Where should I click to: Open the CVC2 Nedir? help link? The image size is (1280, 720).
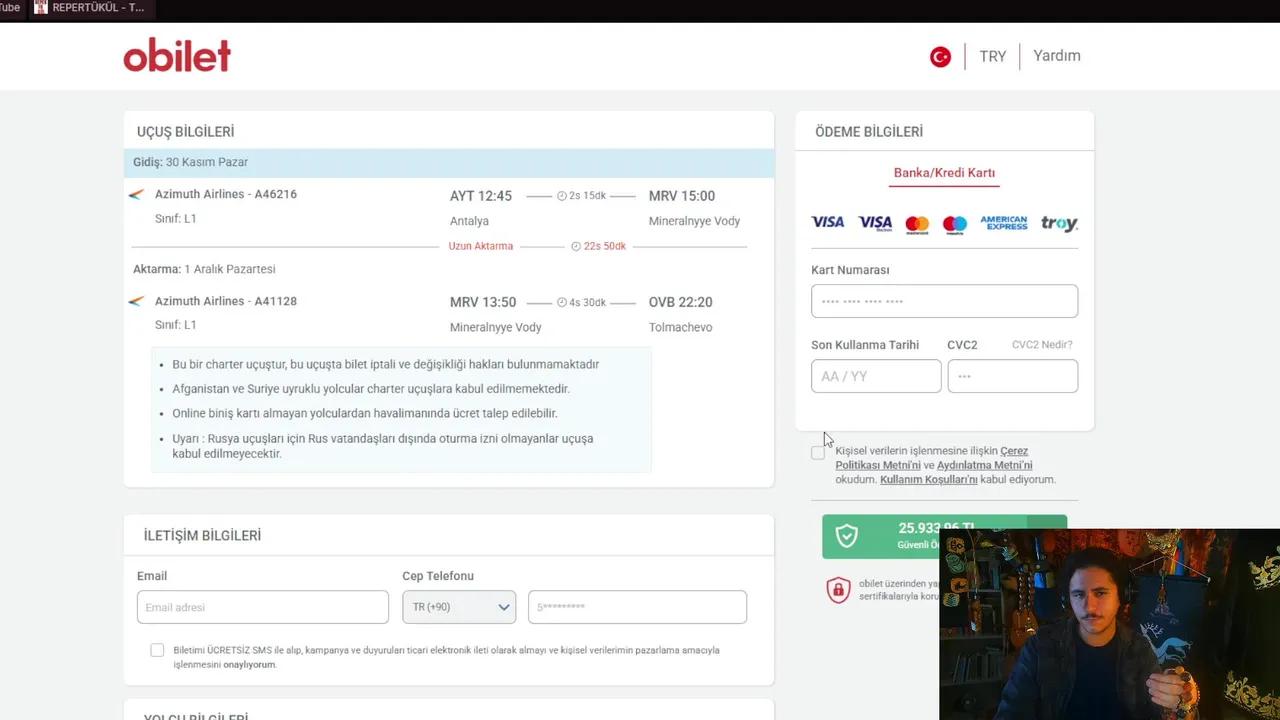1042,344
